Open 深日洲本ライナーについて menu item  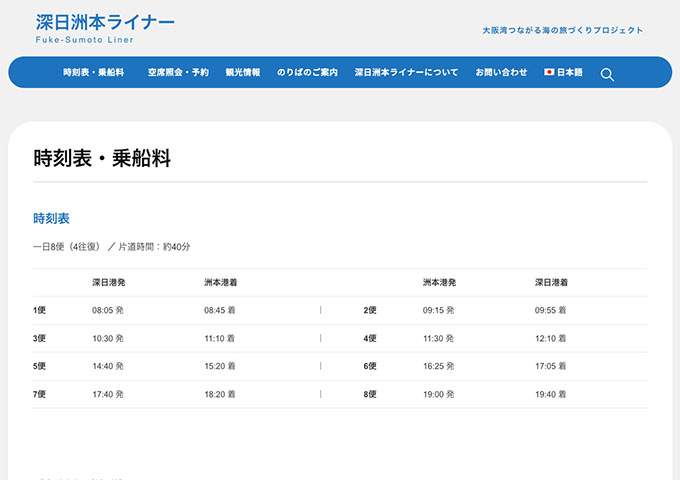tap(406, 72)
